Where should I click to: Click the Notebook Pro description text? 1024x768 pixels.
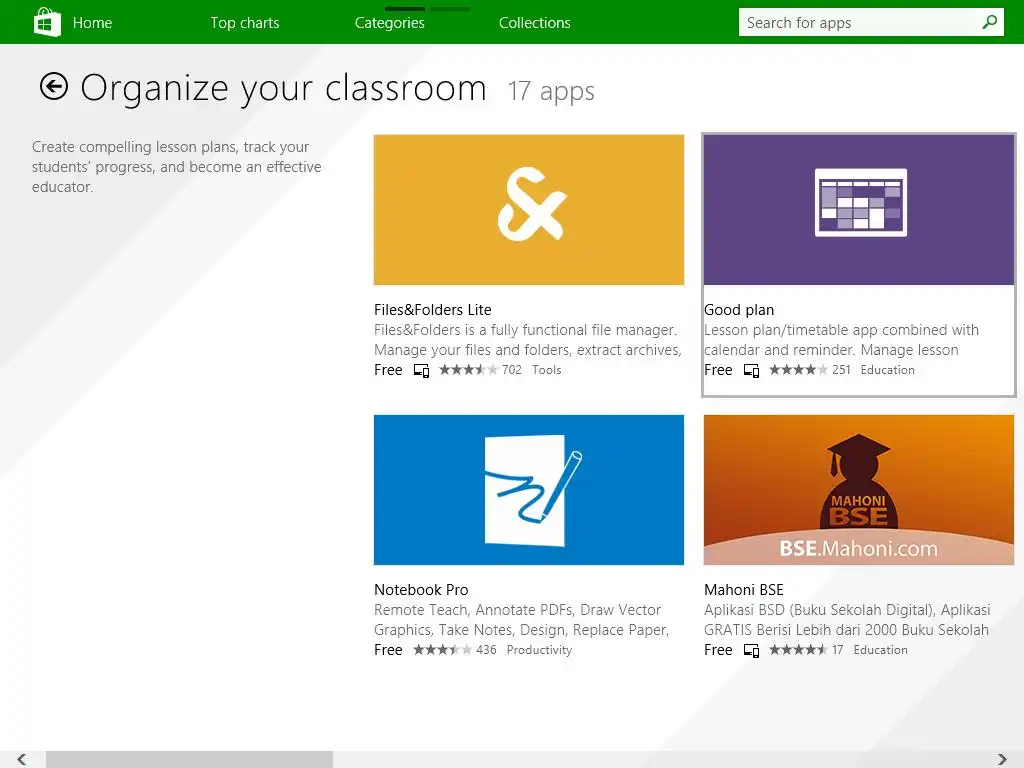pyautogui.click(x=522, y=620)
